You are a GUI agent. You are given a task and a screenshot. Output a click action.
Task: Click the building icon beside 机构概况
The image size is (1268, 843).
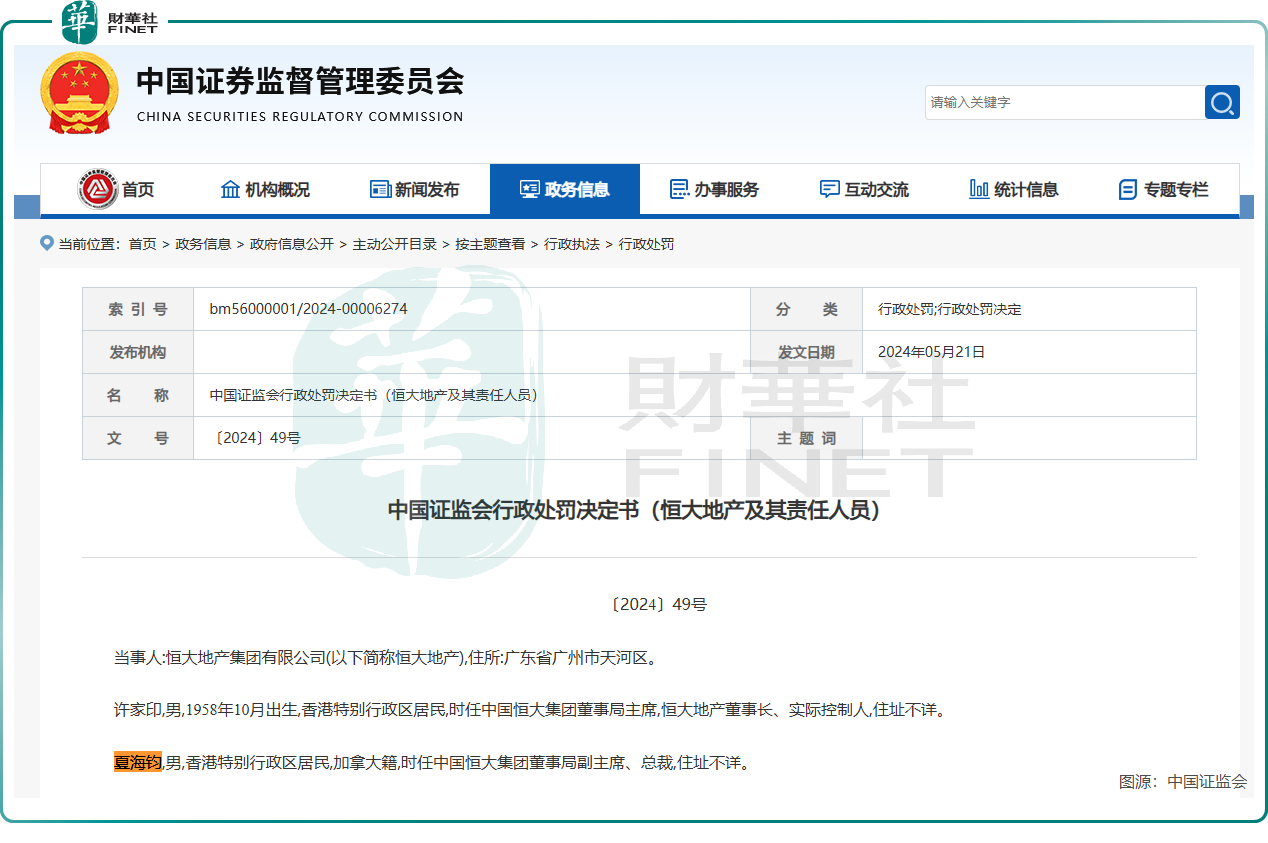click(230, 189)
